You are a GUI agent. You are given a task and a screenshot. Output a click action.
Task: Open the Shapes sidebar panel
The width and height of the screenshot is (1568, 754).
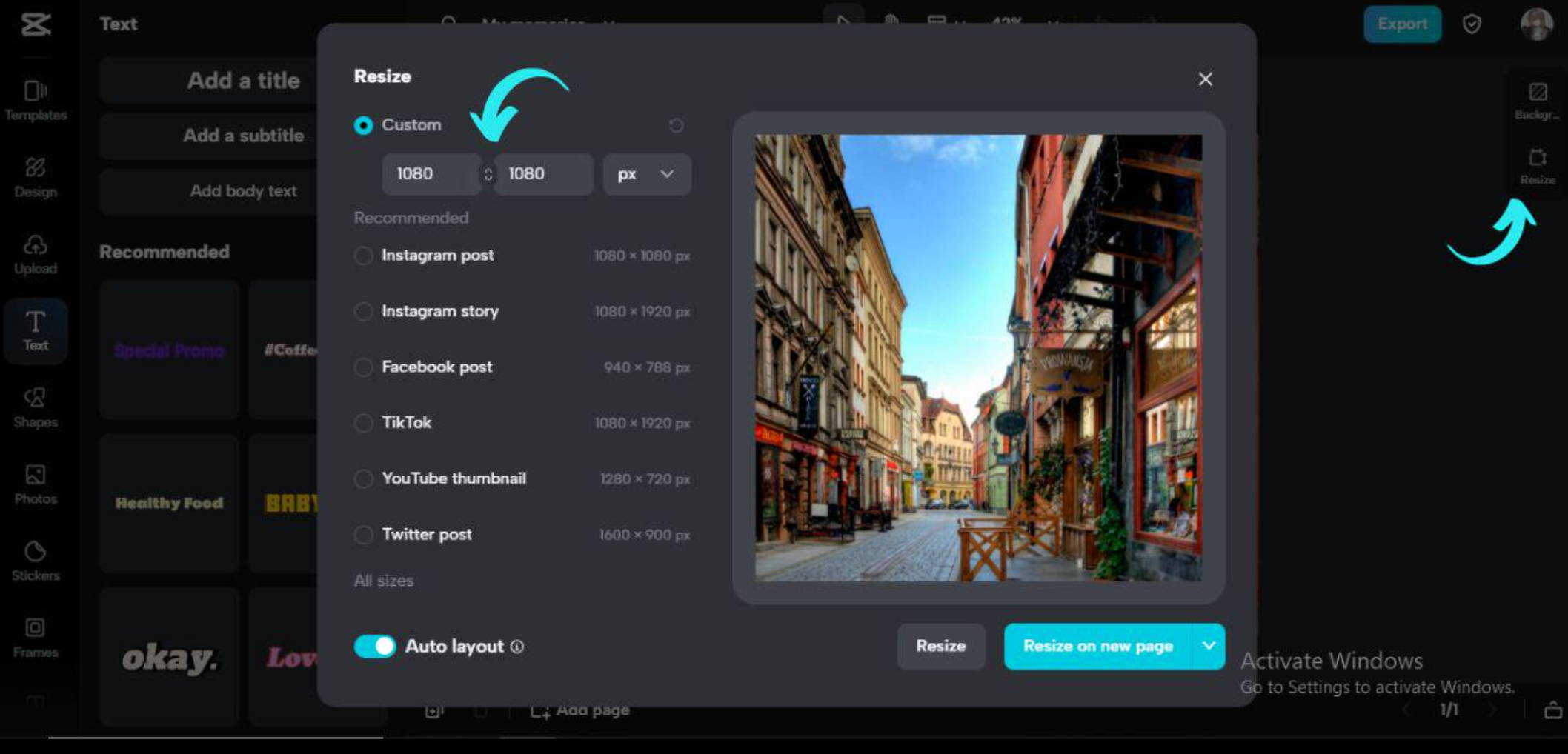pos(36,407)
